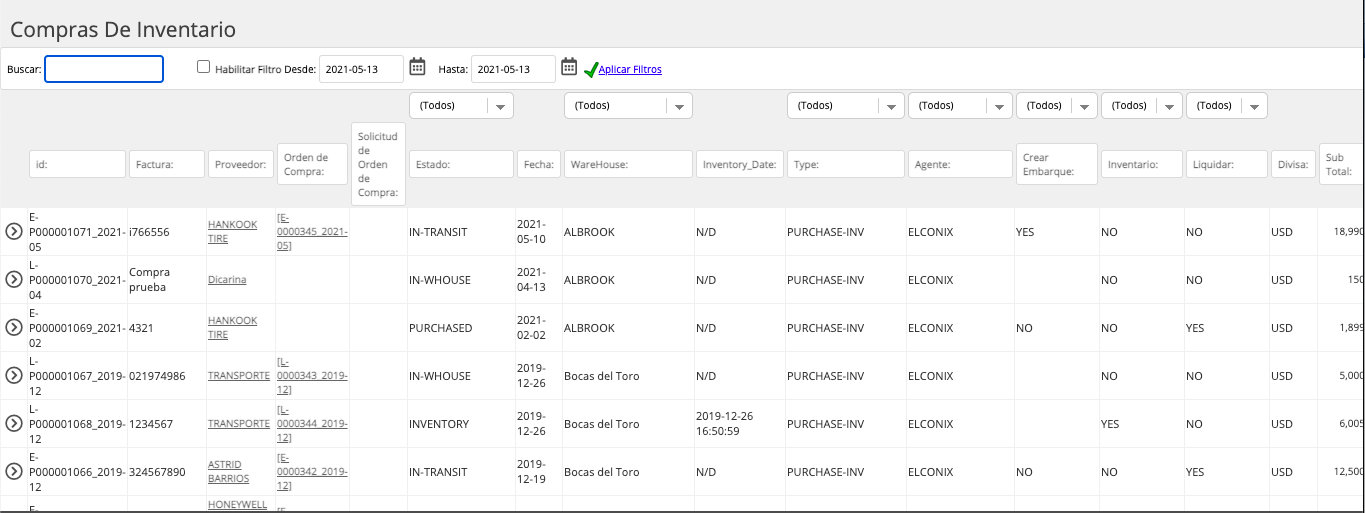Click the Desde date input field
This screenshot has width=1365, height=513.
tap(361, 69)
